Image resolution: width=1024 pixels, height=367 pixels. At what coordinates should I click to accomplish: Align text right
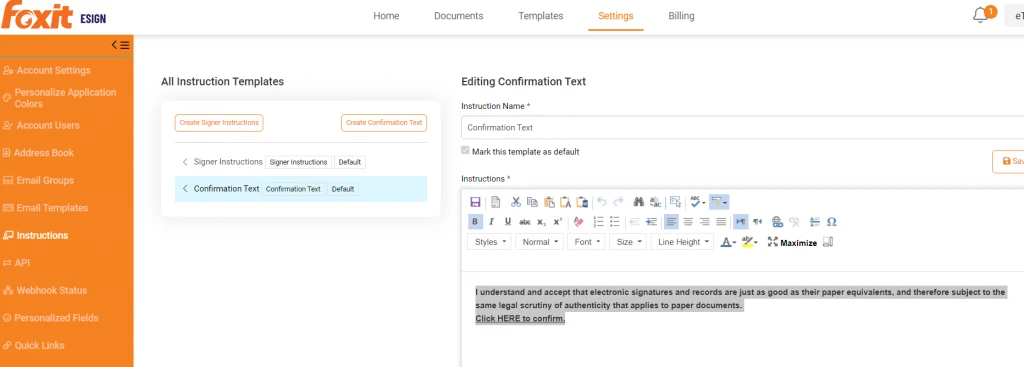[x=705, y=221]
